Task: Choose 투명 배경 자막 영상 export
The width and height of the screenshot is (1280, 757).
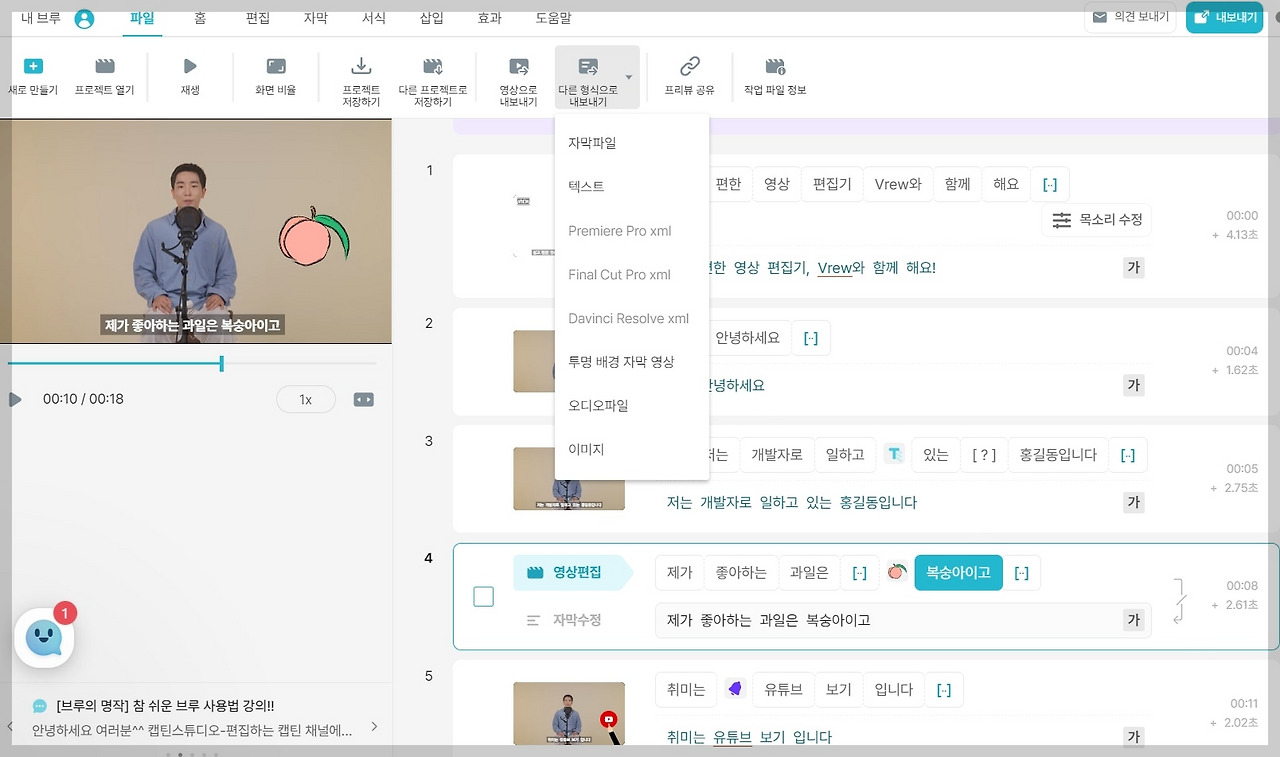Action: [632, 362]
